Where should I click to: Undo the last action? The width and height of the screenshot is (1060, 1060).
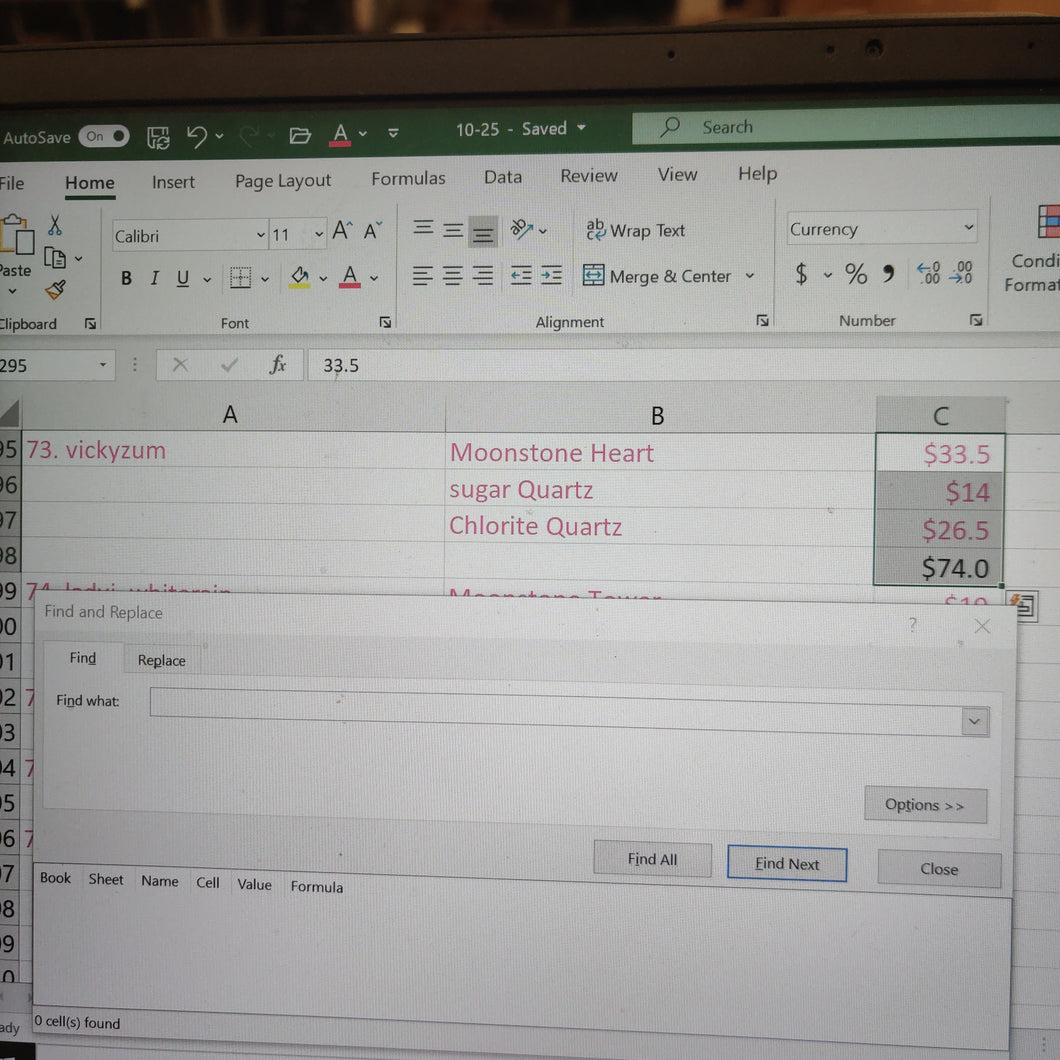196,137
